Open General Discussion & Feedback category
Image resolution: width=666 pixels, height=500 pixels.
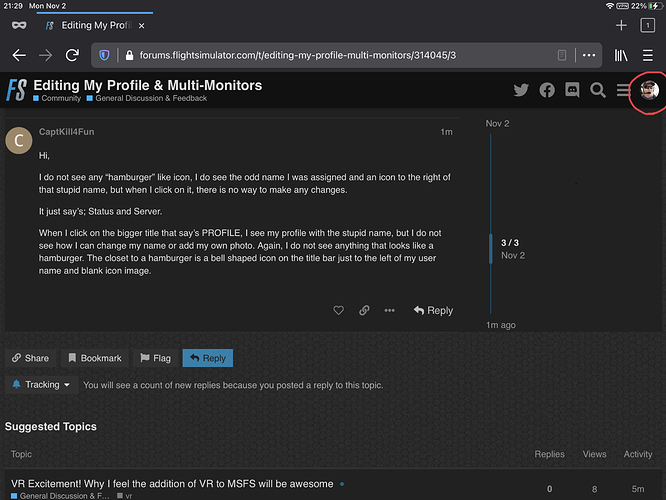[147, 98]
